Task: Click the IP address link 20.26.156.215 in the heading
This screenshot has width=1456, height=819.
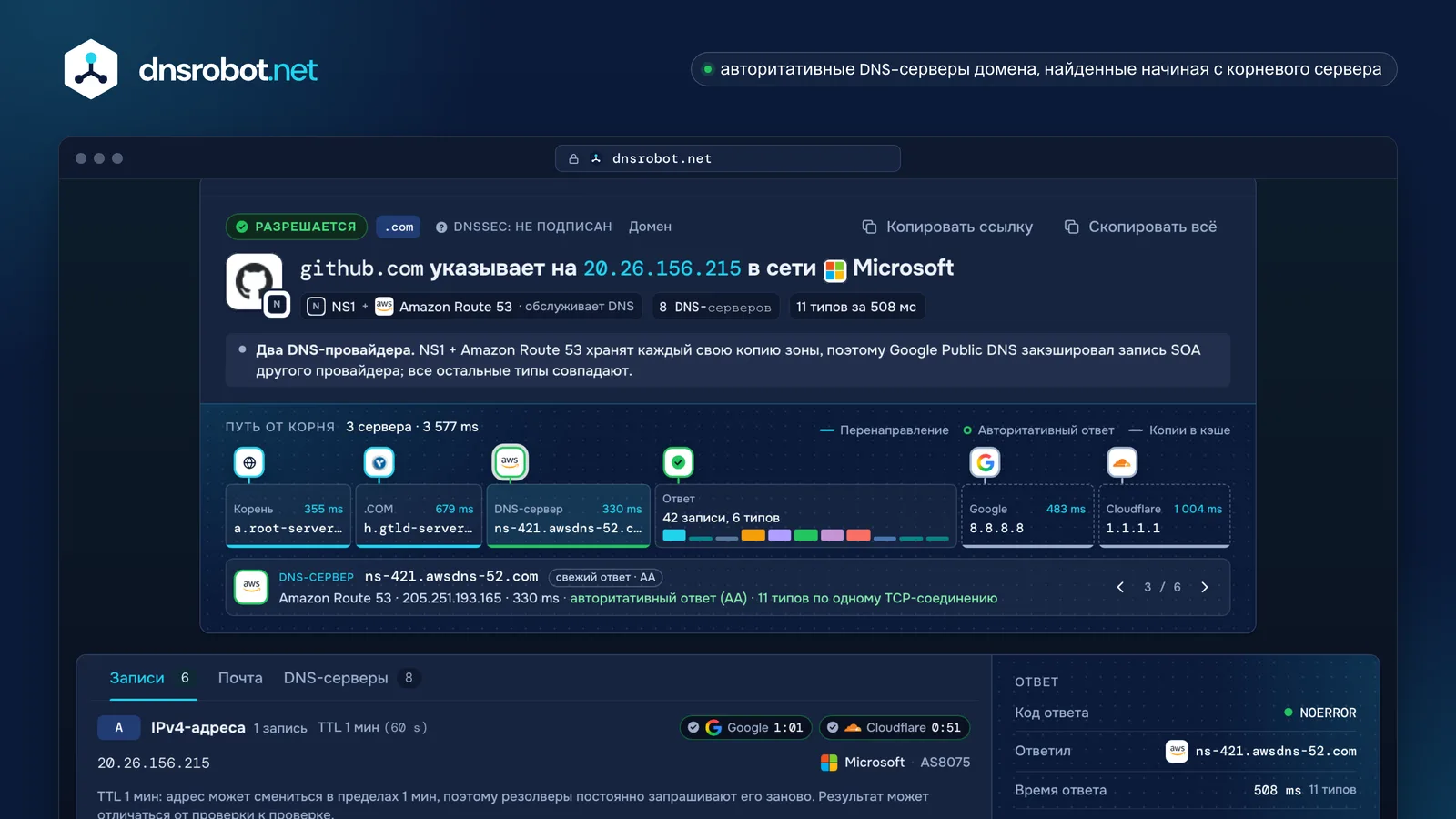Action: pyautogui.click(x=662, y=268)
